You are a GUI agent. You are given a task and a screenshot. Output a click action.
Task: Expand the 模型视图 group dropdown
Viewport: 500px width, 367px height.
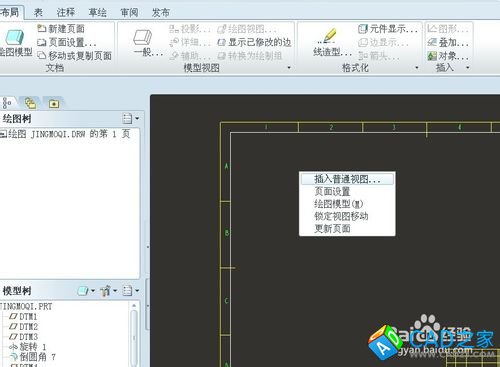(x=289, y=68)
